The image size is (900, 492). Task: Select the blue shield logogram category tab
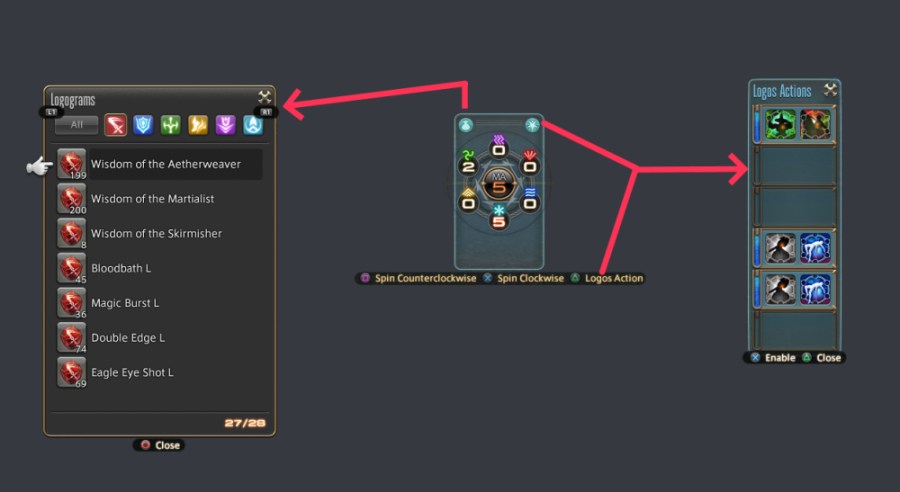point(143,125)
